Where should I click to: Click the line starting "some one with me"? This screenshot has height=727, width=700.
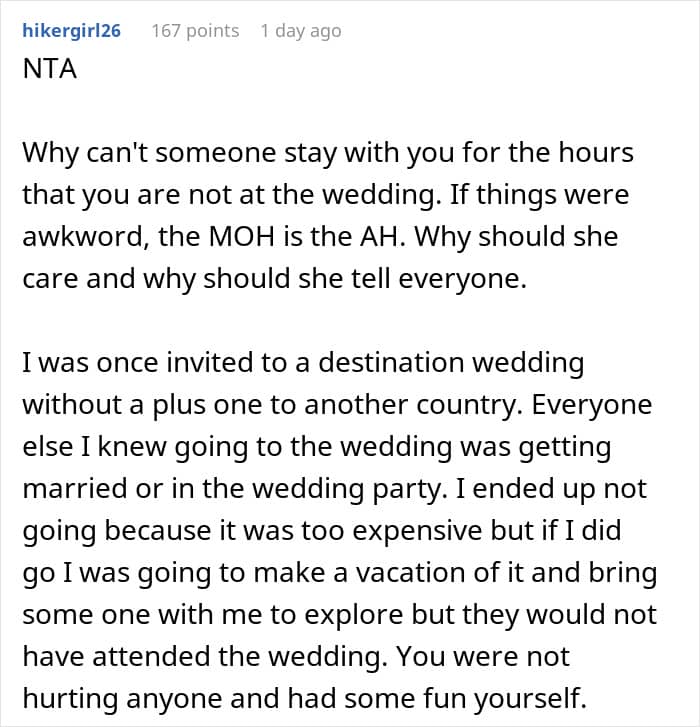click(x=336, y=614)
